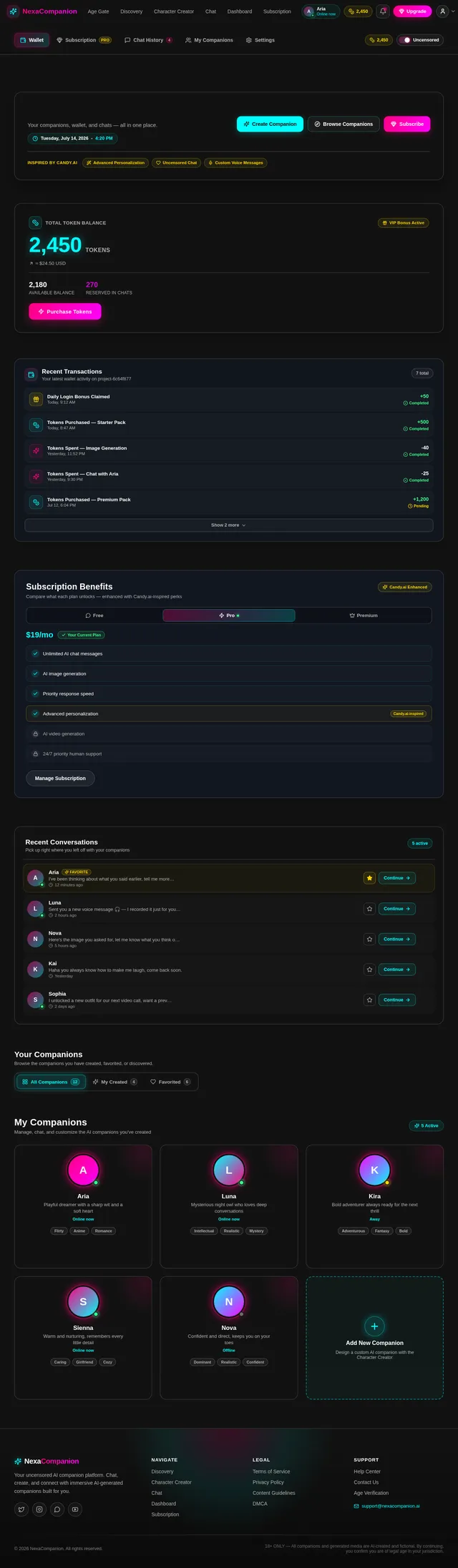
Task: Click the Create Companion button
Action: 270,124
